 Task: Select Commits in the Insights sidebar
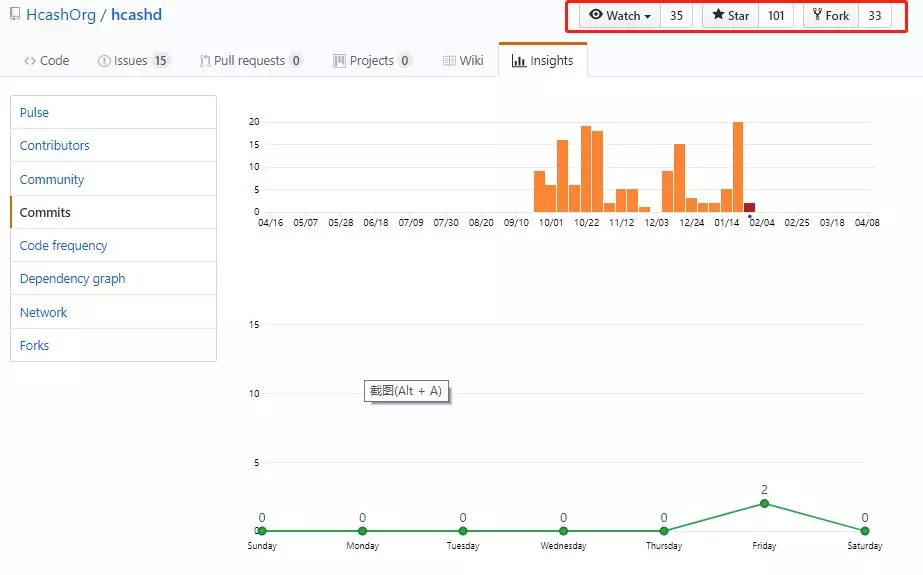(113, 212)
